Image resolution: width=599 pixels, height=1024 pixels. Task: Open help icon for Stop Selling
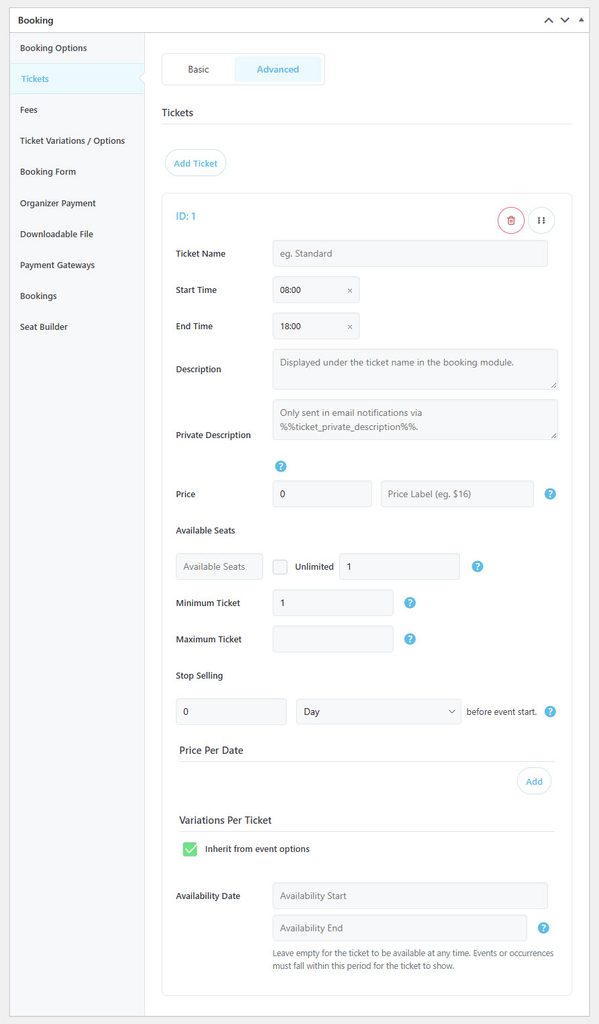pyautogui.click(x=550, y=712)
